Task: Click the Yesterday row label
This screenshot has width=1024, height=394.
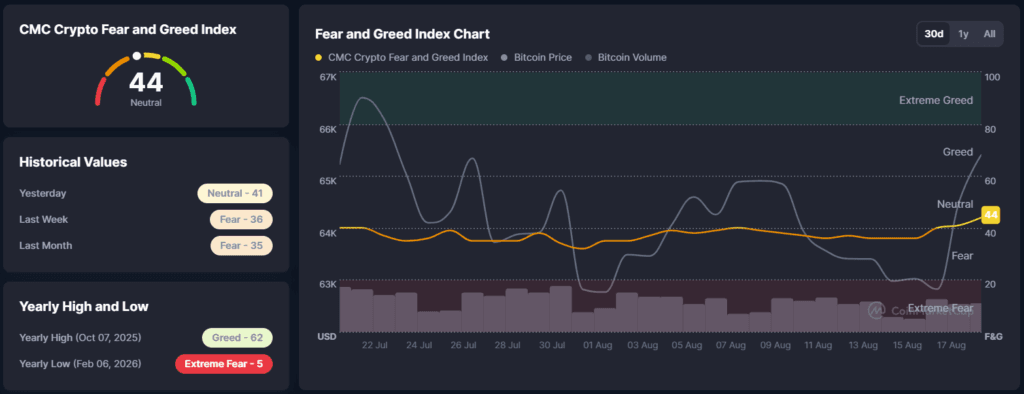Action: pyautogui.click(x=43, y=193)
